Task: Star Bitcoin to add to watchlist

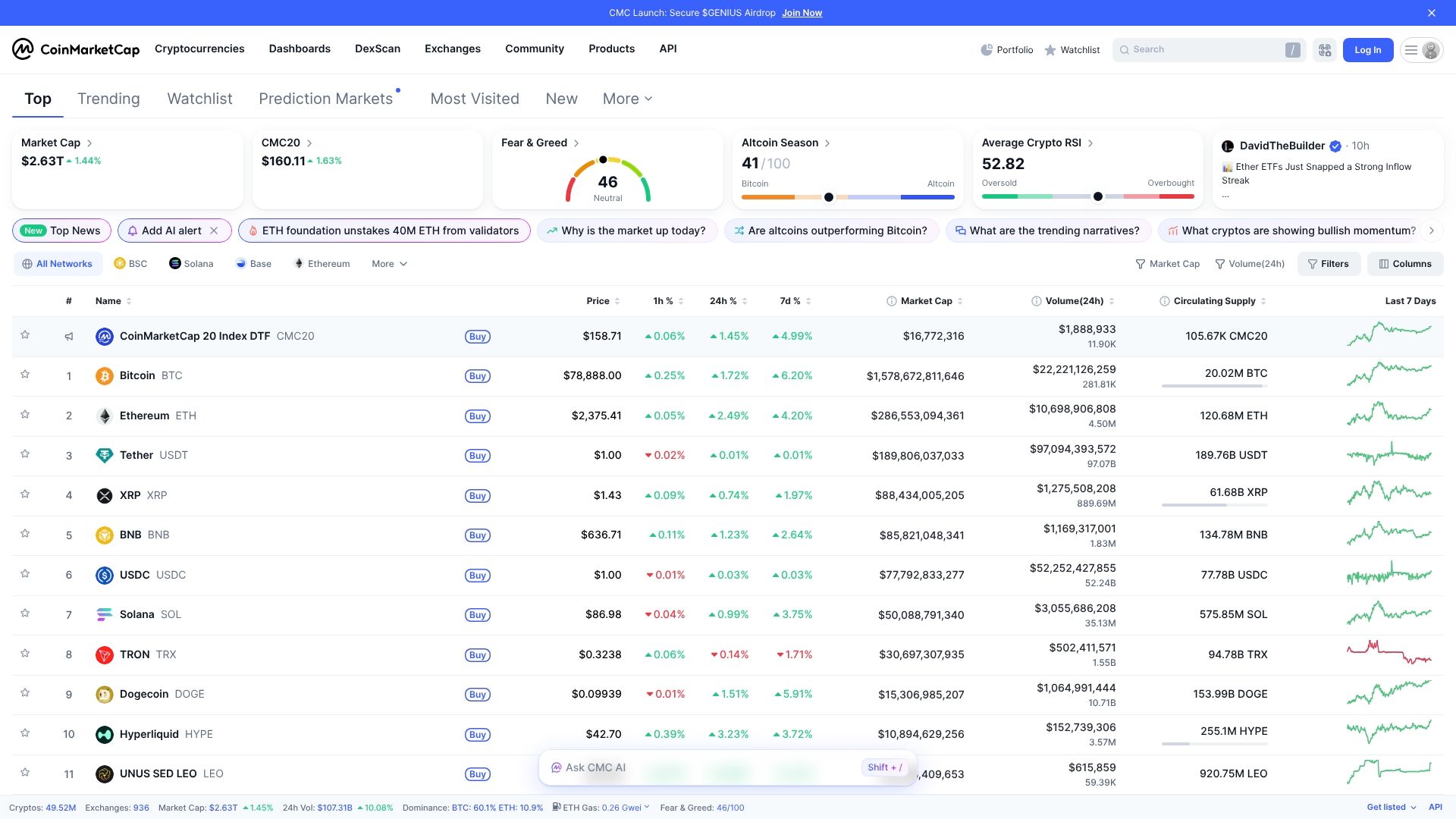Action: [x=25, y=375]
